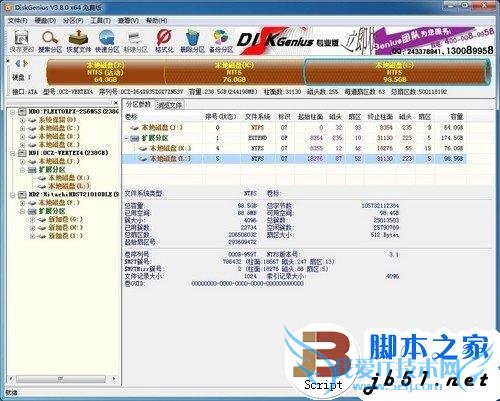
Task: Select the 本地磁盘(J:) row in partition table
Action: (295, 127)
